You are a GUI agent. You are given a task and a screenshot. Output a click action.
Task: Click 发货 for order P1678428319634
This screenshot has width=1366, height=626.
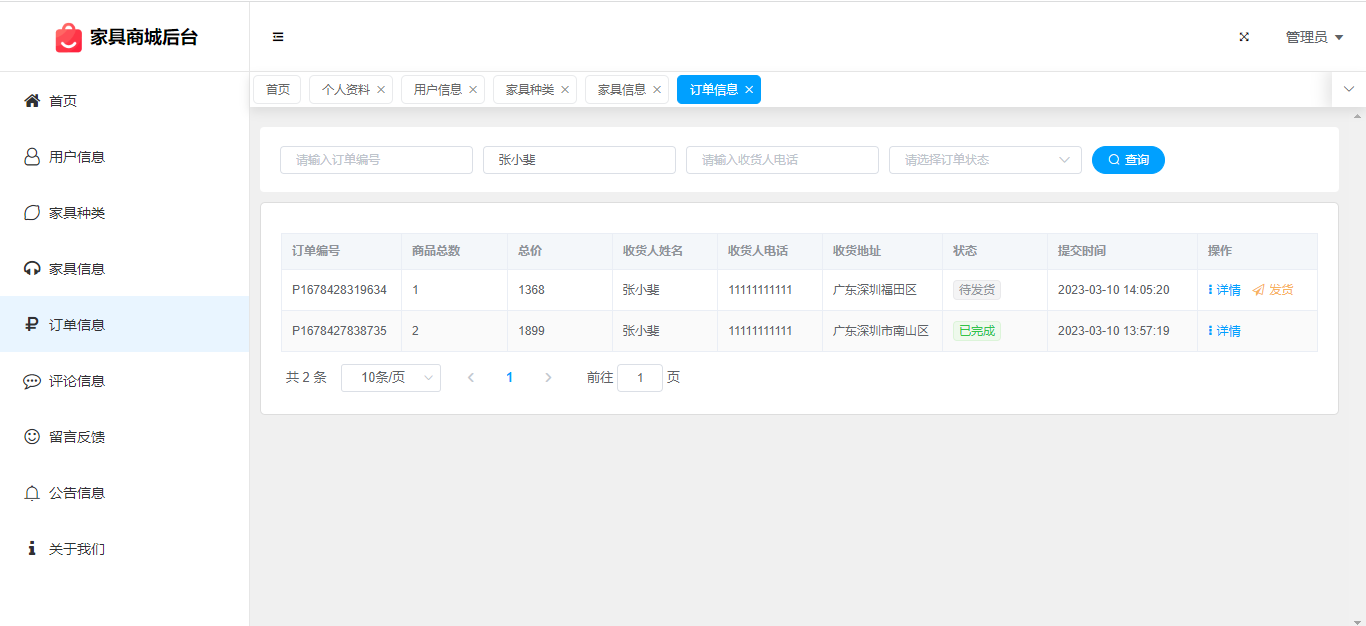click(x=1272, y=290)
